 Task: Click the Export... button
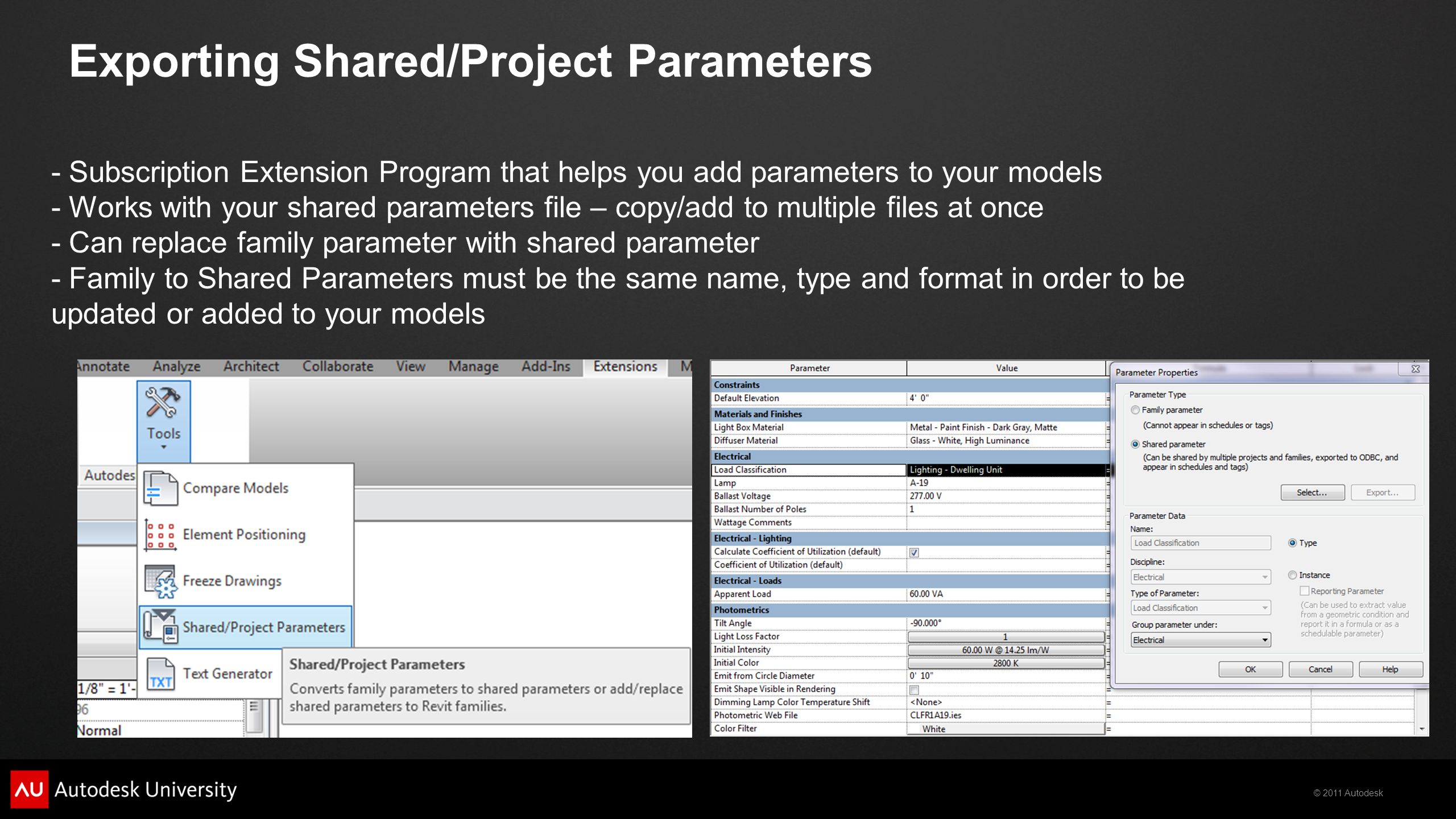[x=1383, y=493]
